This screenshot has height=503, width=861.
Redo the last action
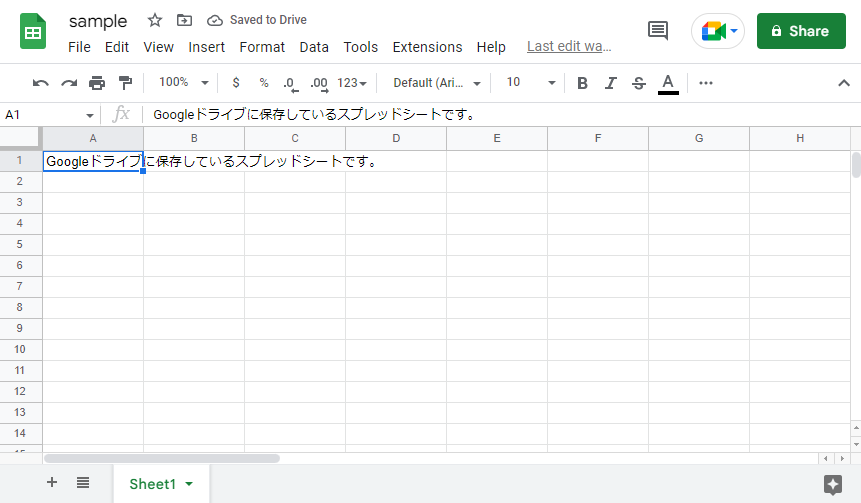(69, 83)
